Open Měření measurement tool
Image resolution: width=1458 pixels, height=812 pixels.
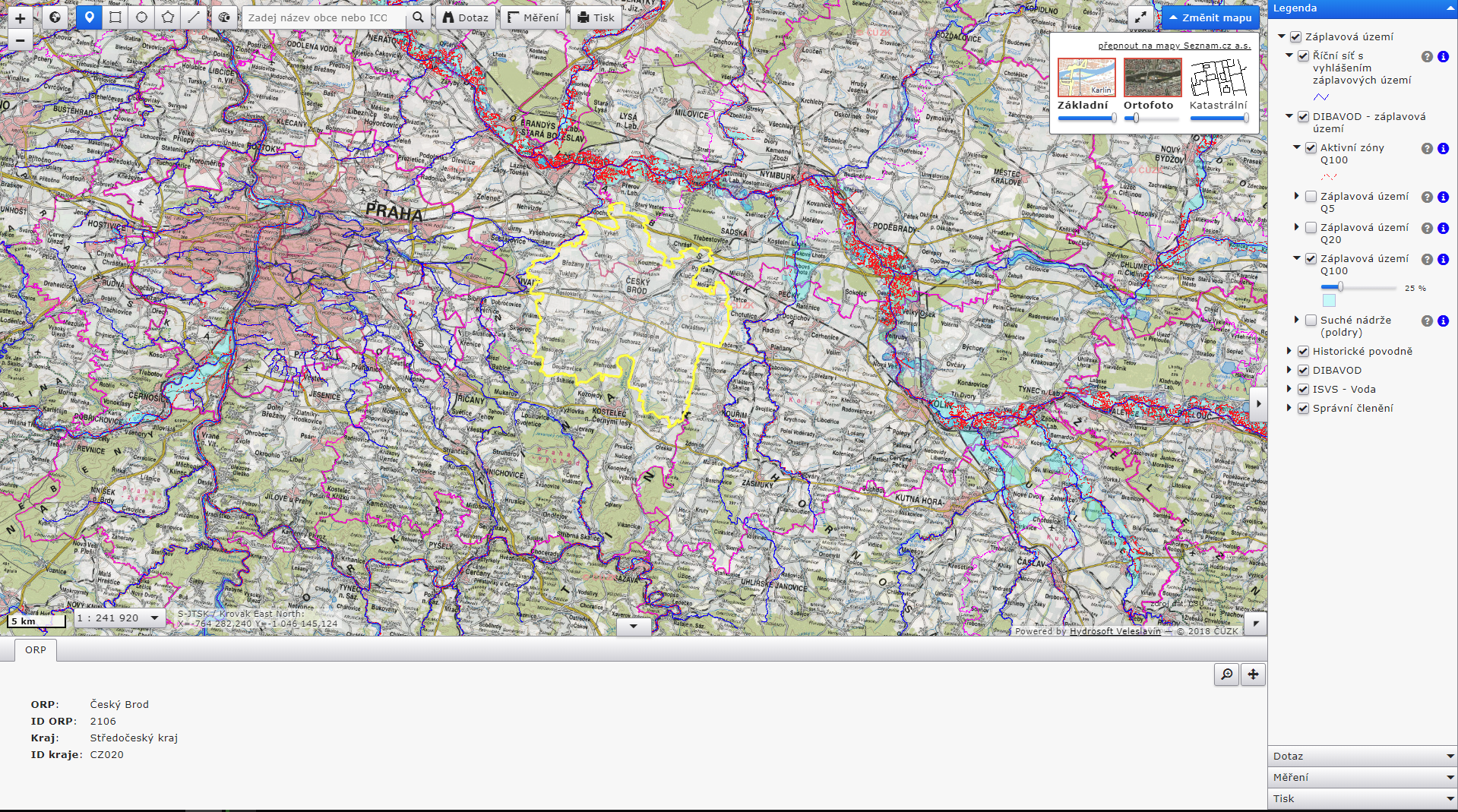533,17
